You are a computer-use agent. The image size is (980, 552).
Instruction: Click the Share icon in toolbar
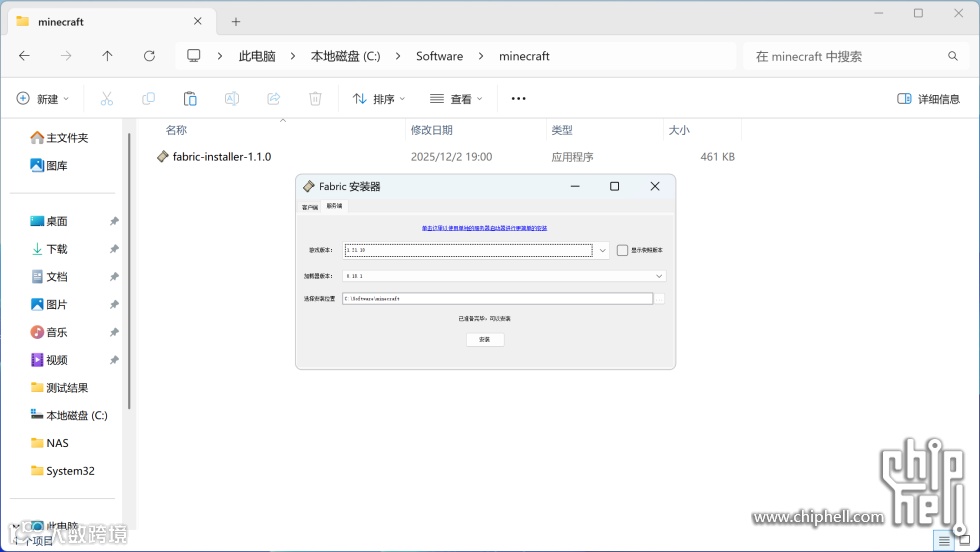(x=274, y=98)
